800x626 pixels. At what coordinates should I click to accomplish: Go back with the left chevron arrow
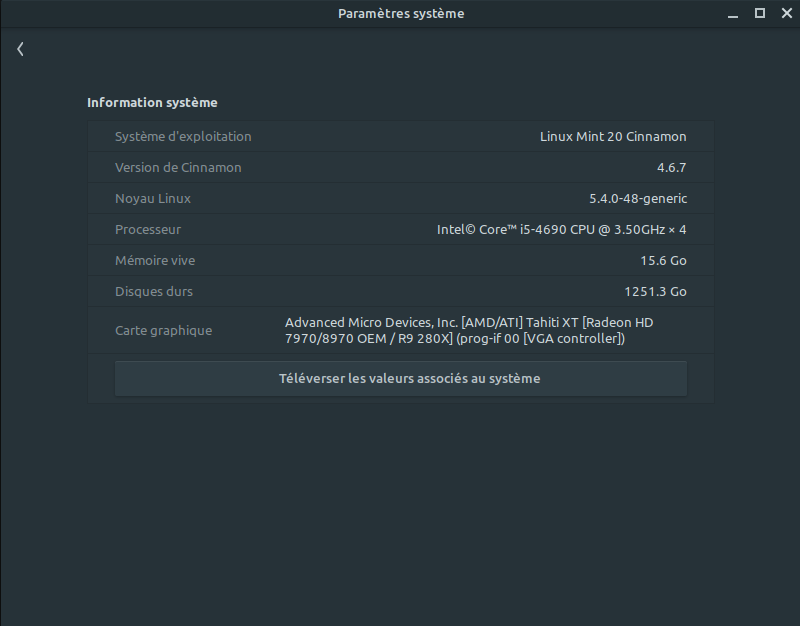pyautogui.click(x=20, y=49)
